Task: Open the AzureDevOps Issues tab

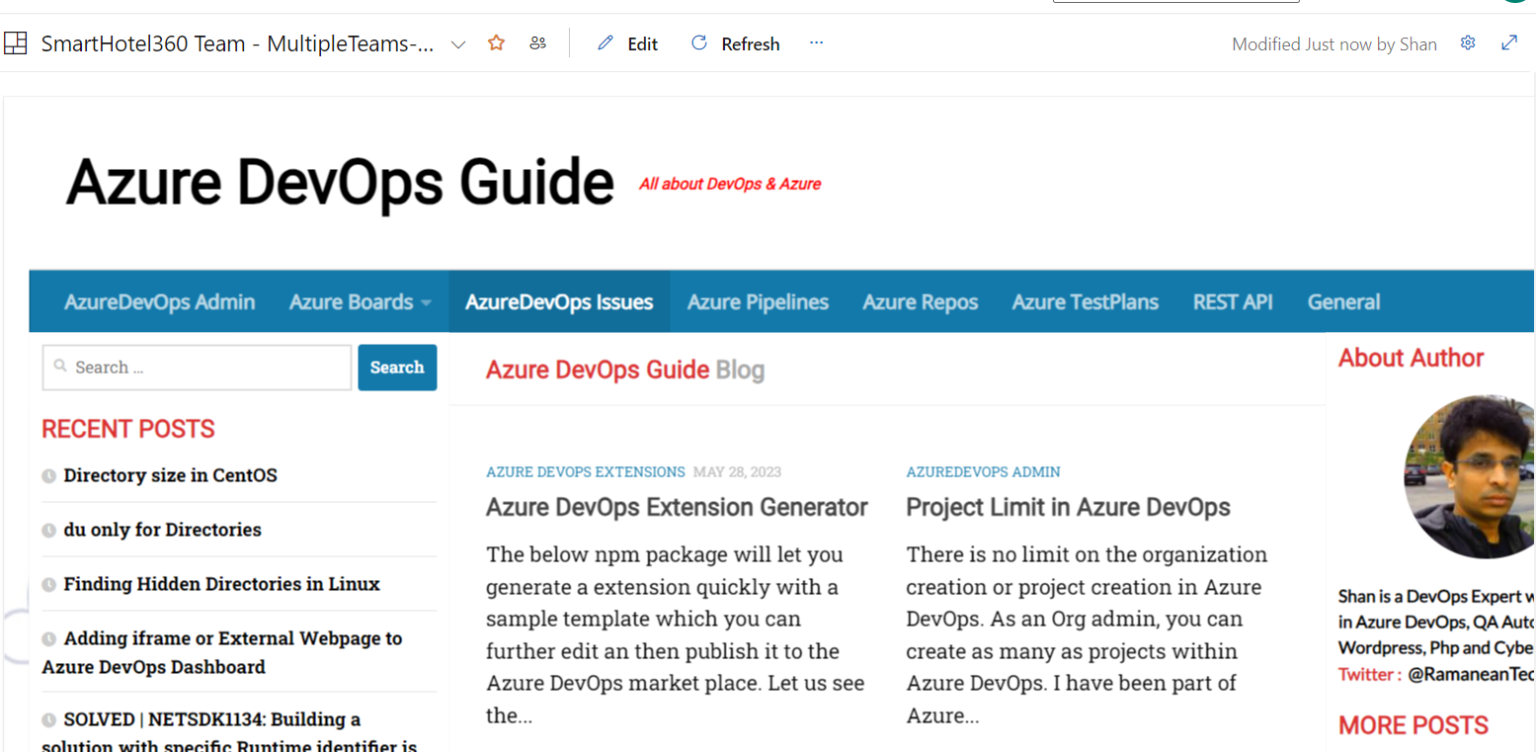Action: coord(559,302)
